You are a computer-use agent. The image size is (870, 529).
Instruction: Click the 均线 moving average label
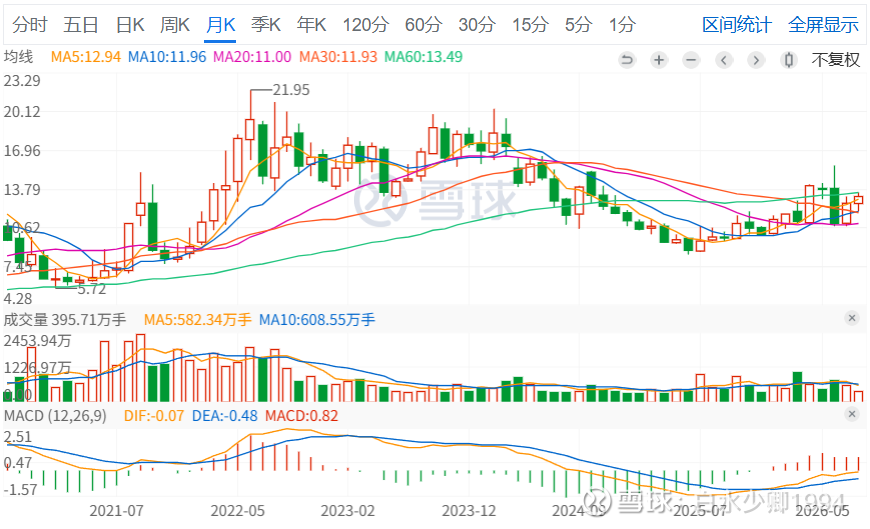click(18, 57)
